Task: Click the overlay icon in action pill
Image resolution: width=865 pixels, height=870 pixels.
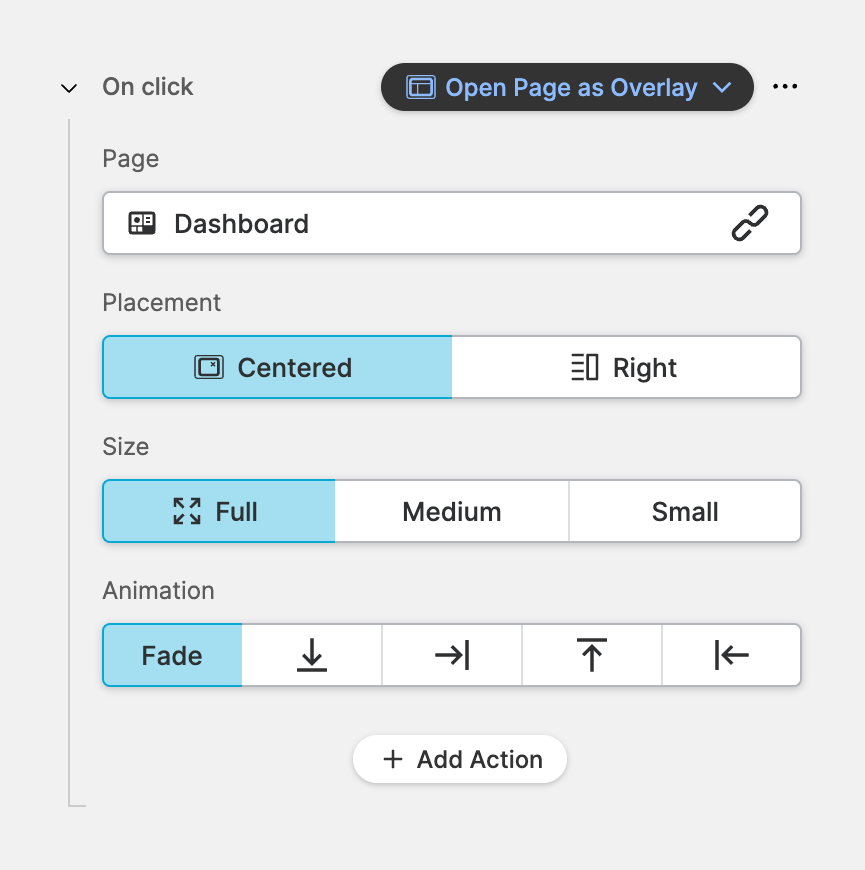Action: coord(421,88)
